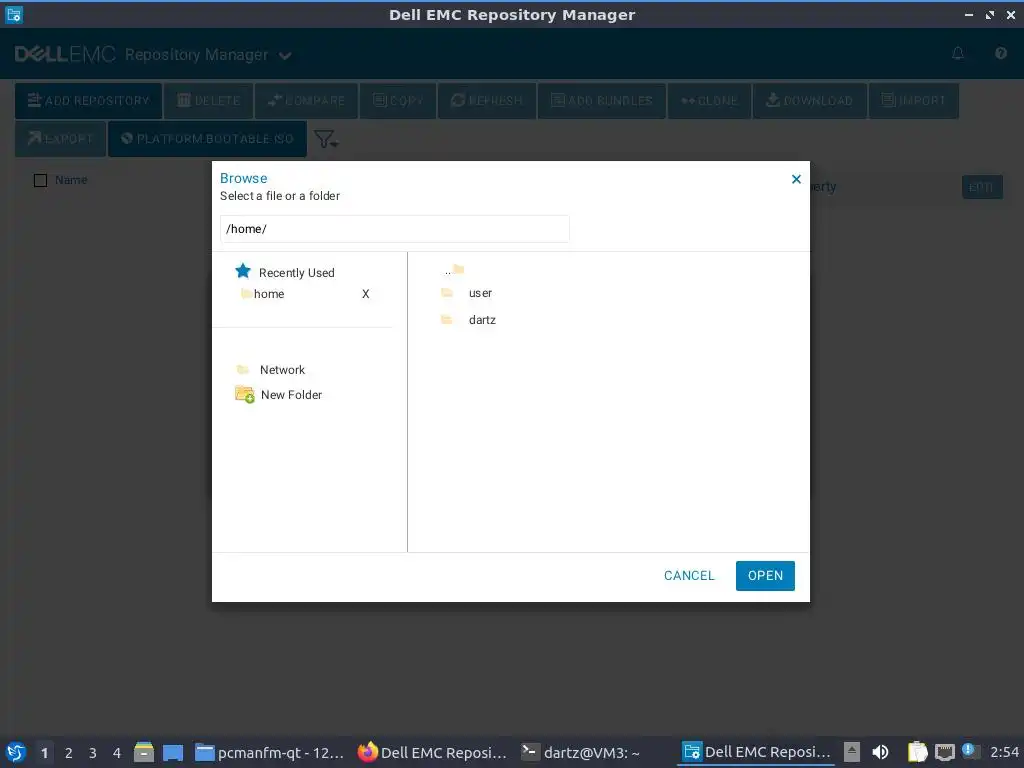Go to the parent folder (..) entry
The image size is (1024, 768).
tap(455, 269)
